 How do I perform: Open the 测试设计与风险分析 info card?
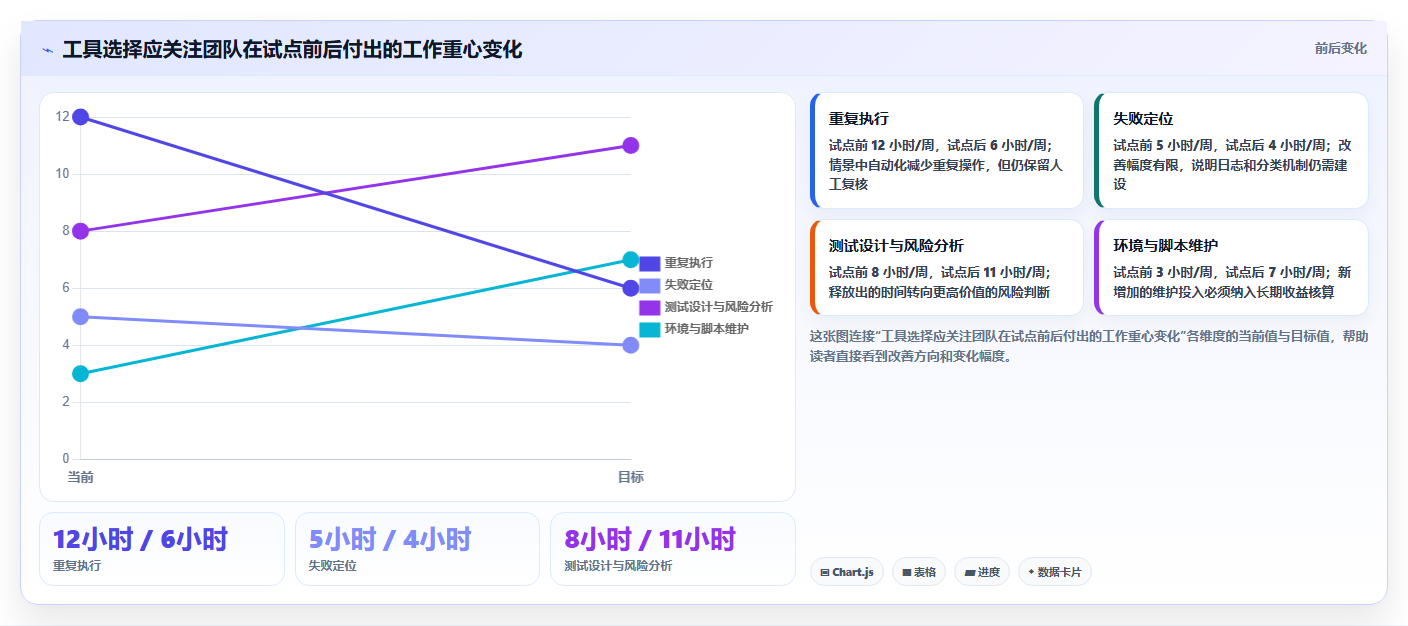[947, 268]
